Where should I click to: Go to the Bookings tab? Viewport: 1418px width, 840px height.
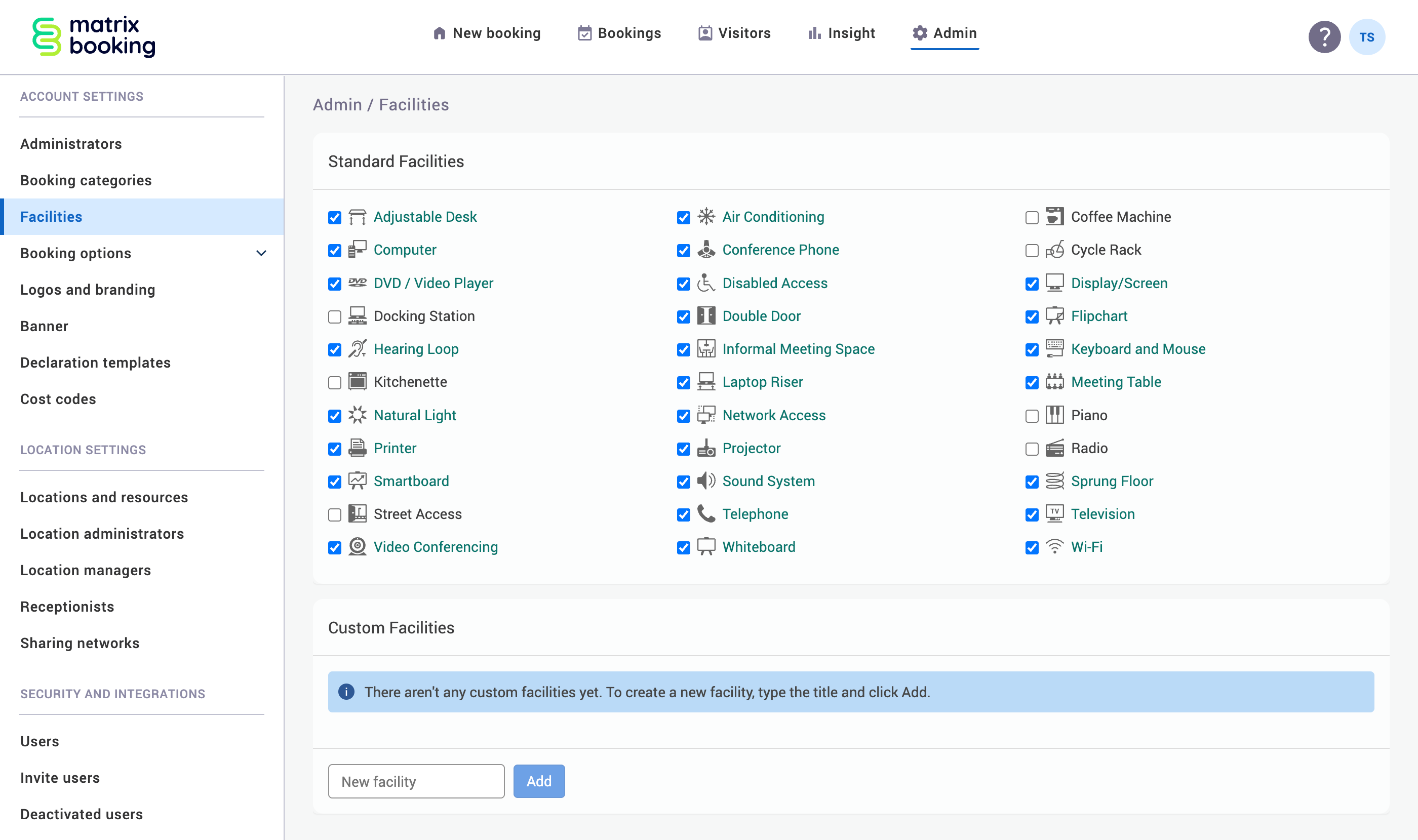[x=619, y=33]
